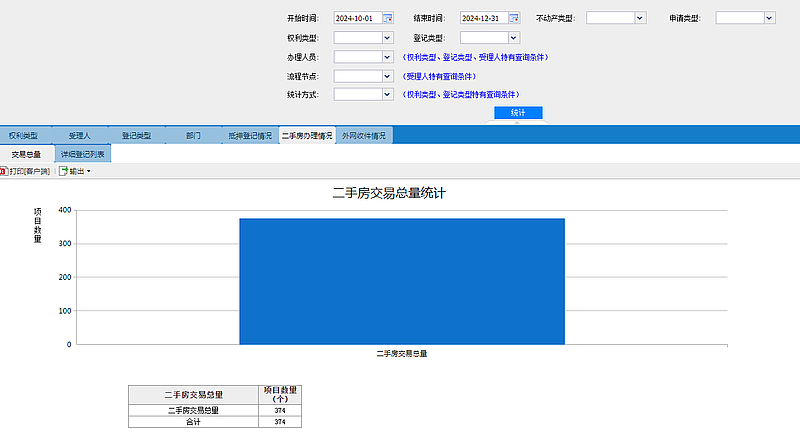Click the x-axis label 二手房交易总量
The height and width of the screenshot is (438, 800).
(x=402, y=353)
